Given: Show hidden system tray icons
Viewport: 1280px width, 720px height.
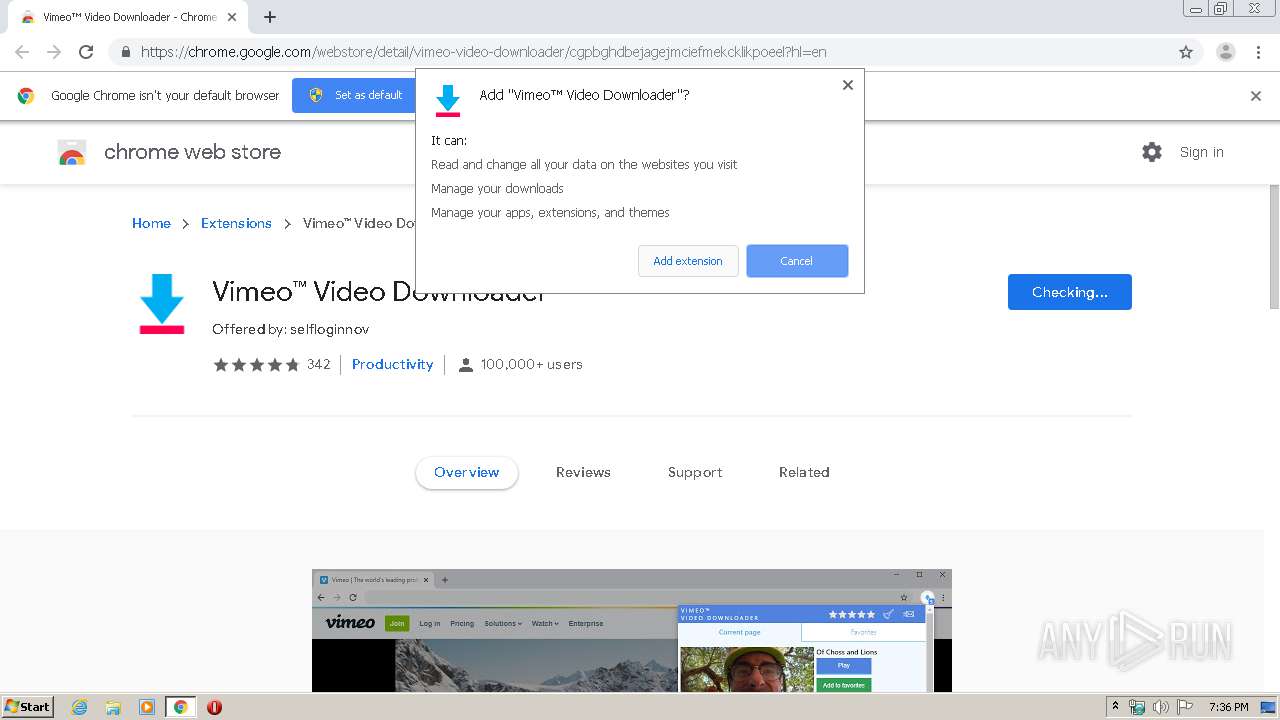Looking at the screenshot, I should click(x=1115, y=707).
